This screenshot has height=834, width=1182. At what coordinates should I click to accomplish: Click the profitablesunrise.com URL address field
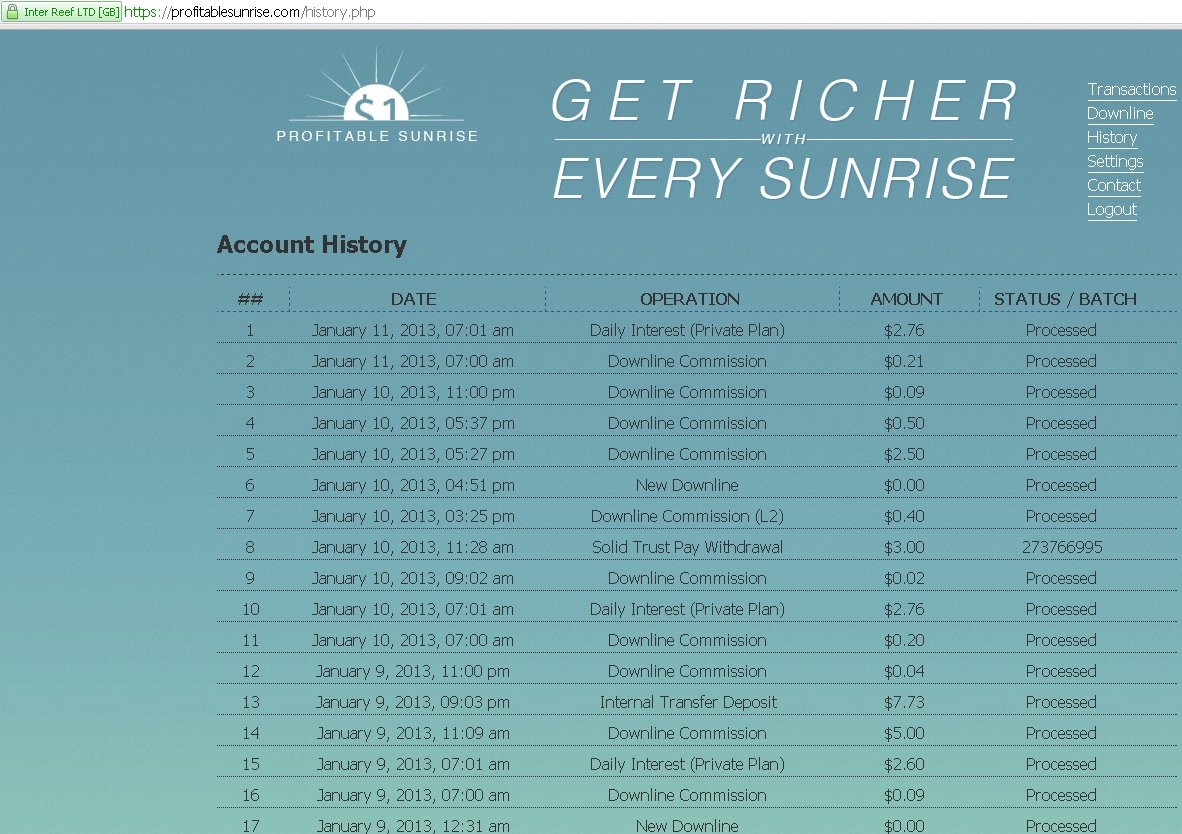click(250, 12)
